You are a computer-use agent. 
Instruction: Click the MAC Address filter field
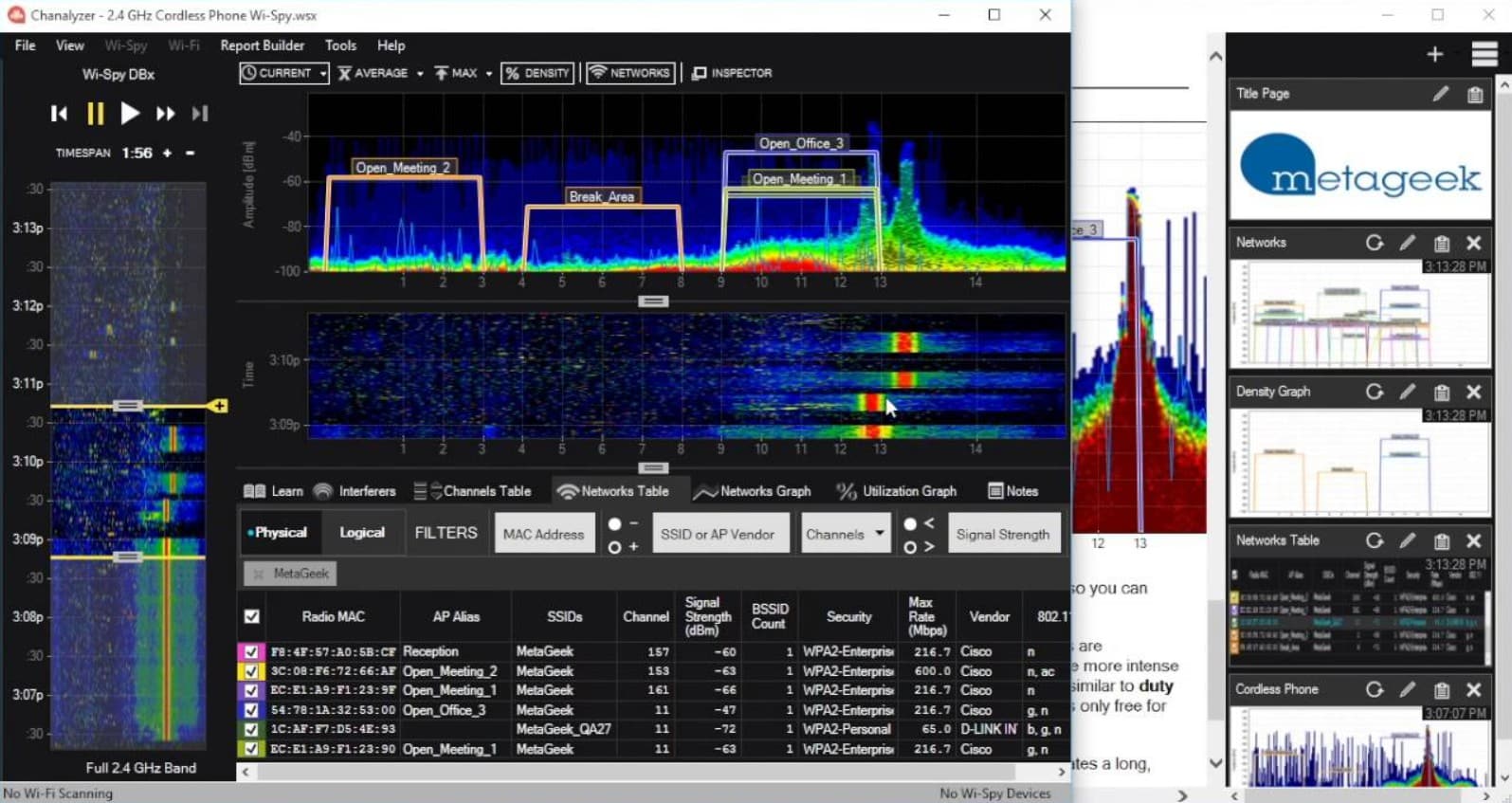[x=544, y=534]
